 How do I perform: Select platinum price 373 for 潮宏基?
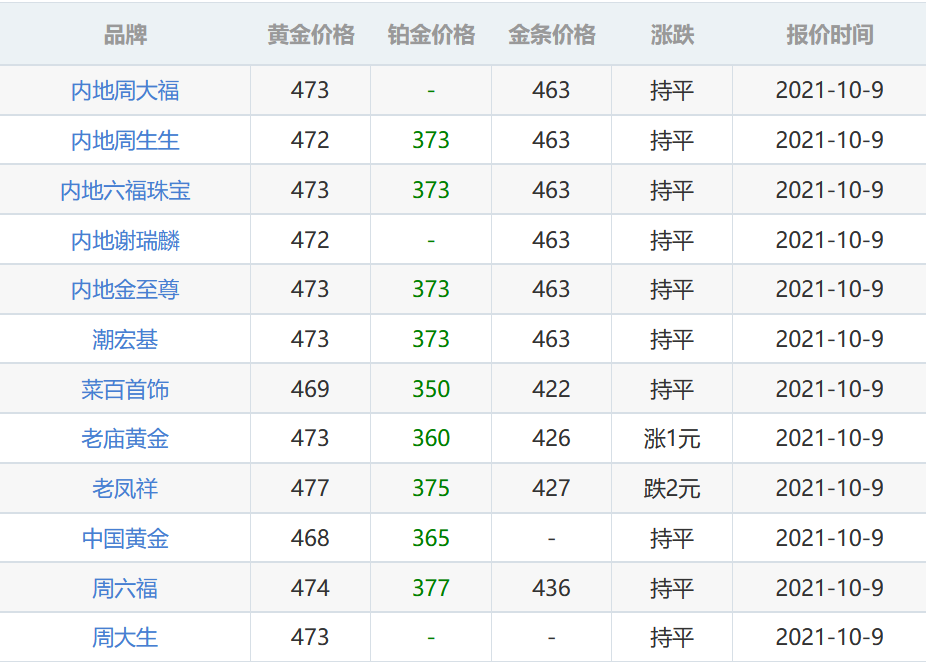coord(431,340)
